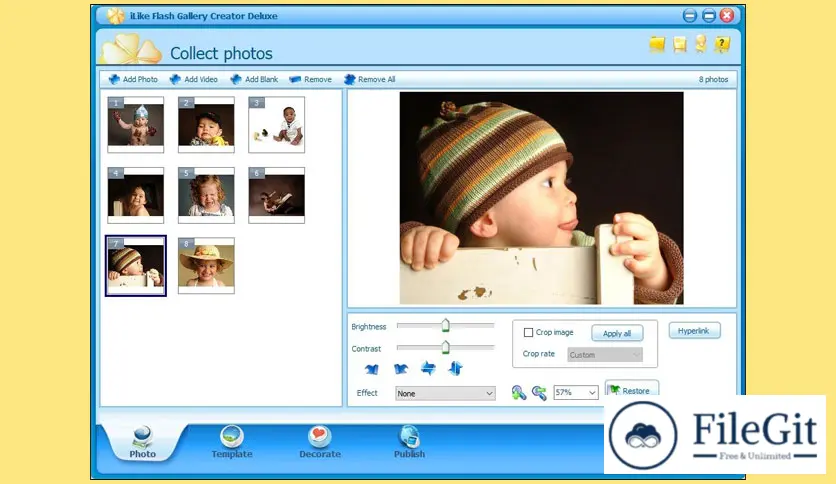Image resolution: width=836 pixels, height=484 pixels.
Task: Flip photo vertically with arrows icon
Action: pos(456,368)
